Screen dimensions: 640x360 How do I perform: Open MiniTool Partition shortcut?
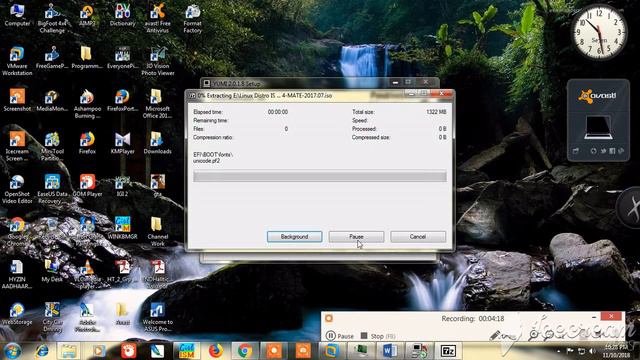pos(52,146)
